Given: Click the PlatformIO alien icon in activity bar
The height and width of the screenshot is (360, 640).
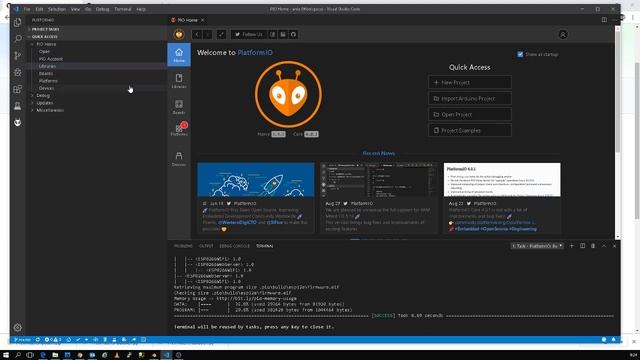Looking at the screenshot, I should (18, 122).
